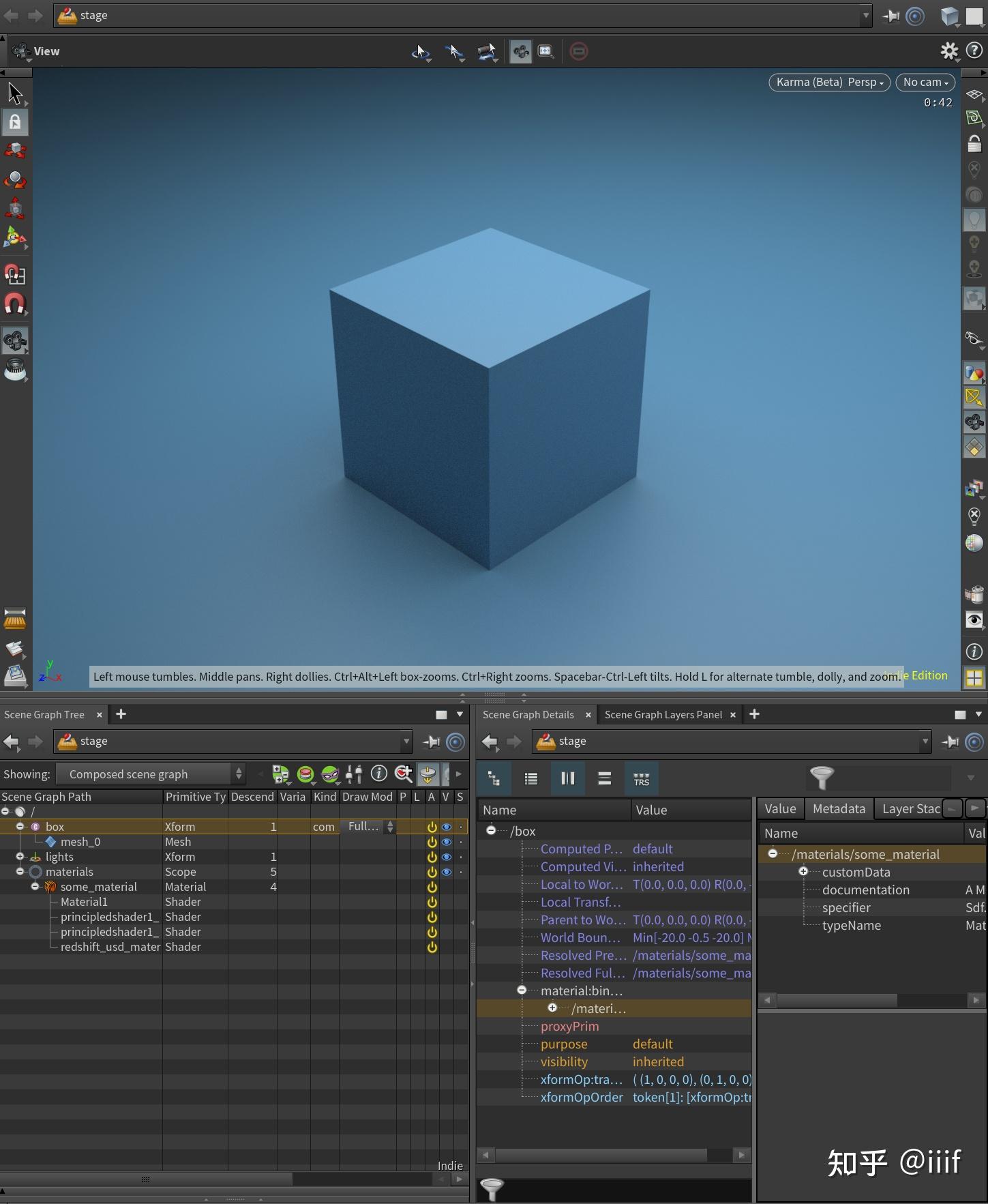
Task: Click the reference plane grid icon in right toolbar
Action: tap(974, 95)
